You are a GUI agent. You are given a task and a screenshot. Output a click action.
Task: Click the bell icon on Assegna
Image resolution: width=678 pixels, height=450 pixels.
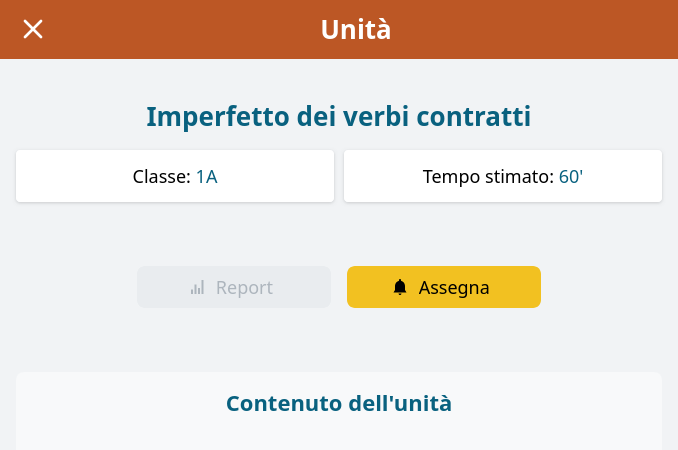[400, 287]
